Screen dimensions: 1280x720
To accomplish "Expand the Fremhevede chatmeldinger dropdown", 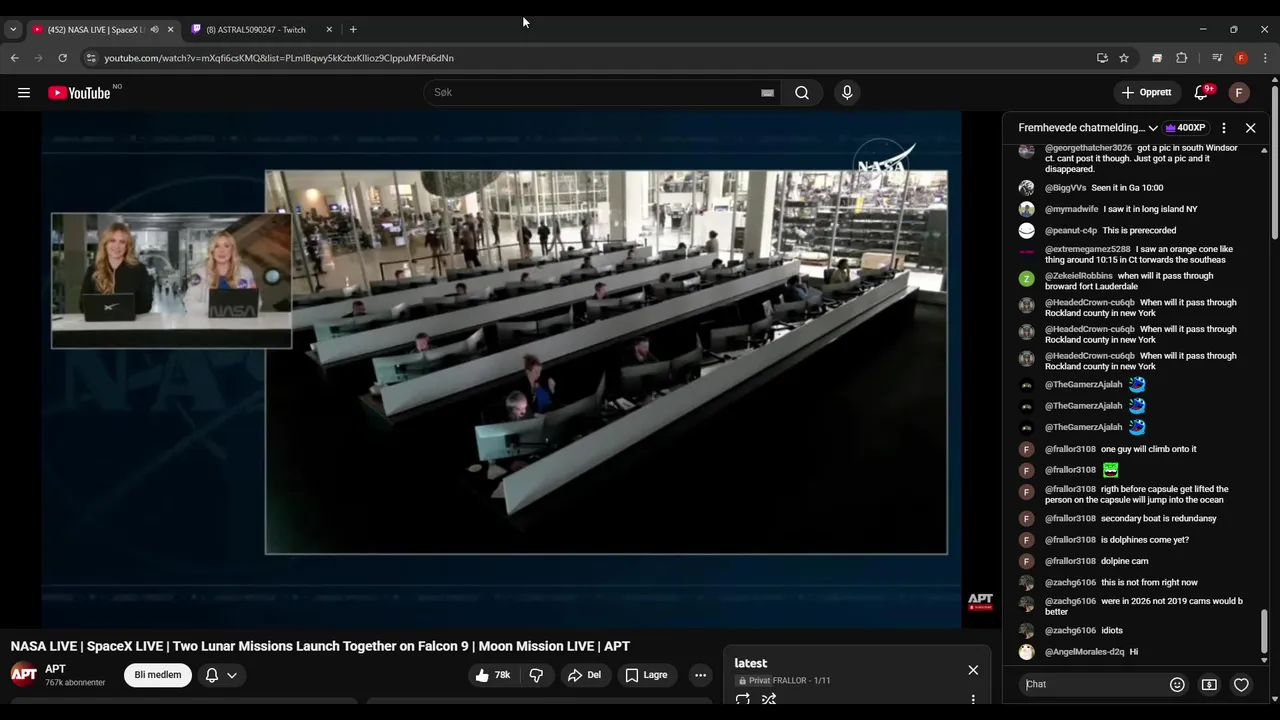I will pyautogui.click(x=1088, y=128).
